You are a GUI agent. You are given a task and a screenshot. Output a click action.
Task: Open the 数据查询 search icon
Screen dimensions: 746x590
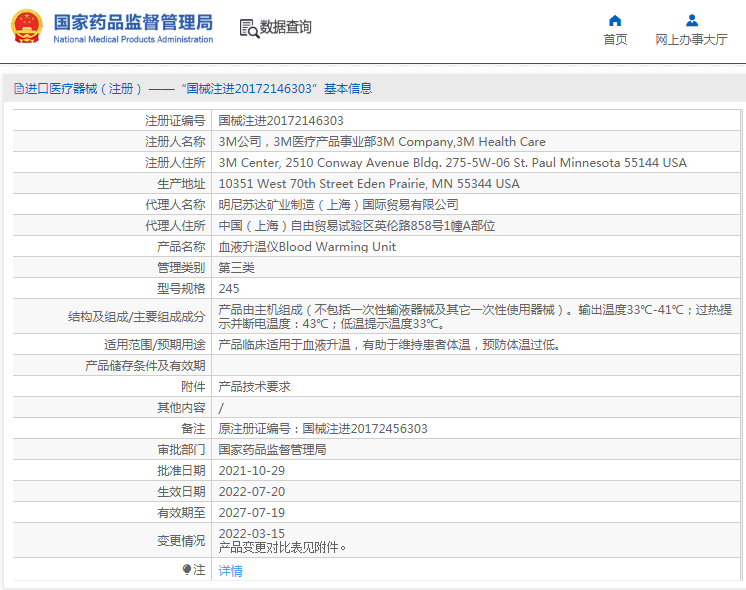(248, 28)
